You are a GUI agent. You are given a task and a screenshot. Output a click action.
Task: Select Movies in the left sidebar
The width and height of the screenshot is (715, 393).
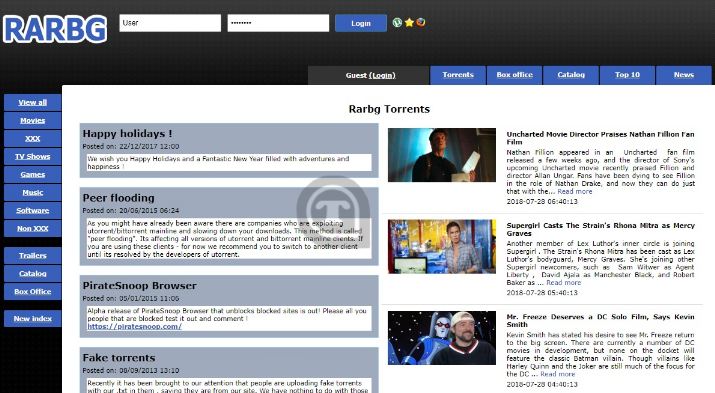[32, 120]
